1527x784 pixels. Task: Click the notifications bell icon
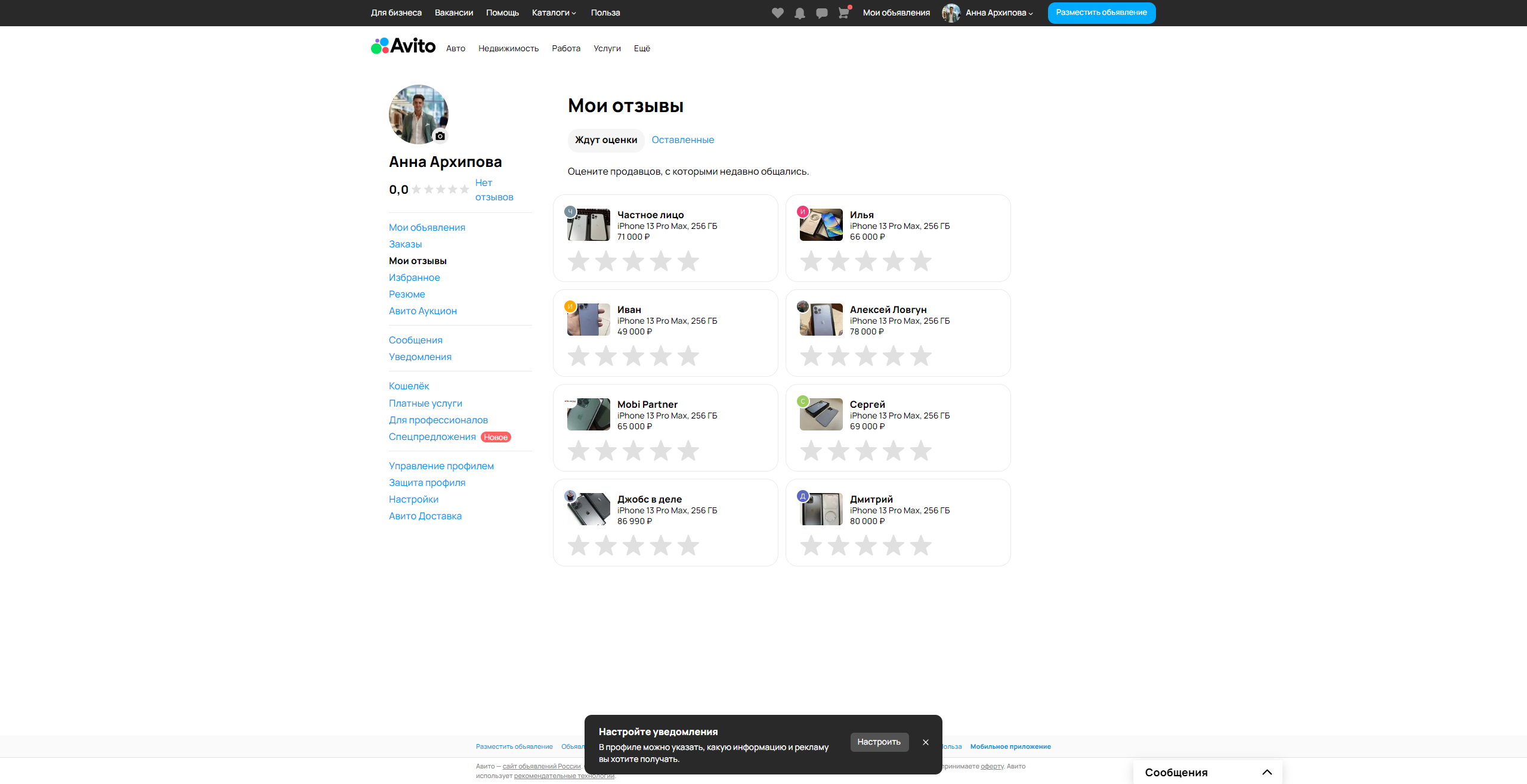(x=799, y=13)
